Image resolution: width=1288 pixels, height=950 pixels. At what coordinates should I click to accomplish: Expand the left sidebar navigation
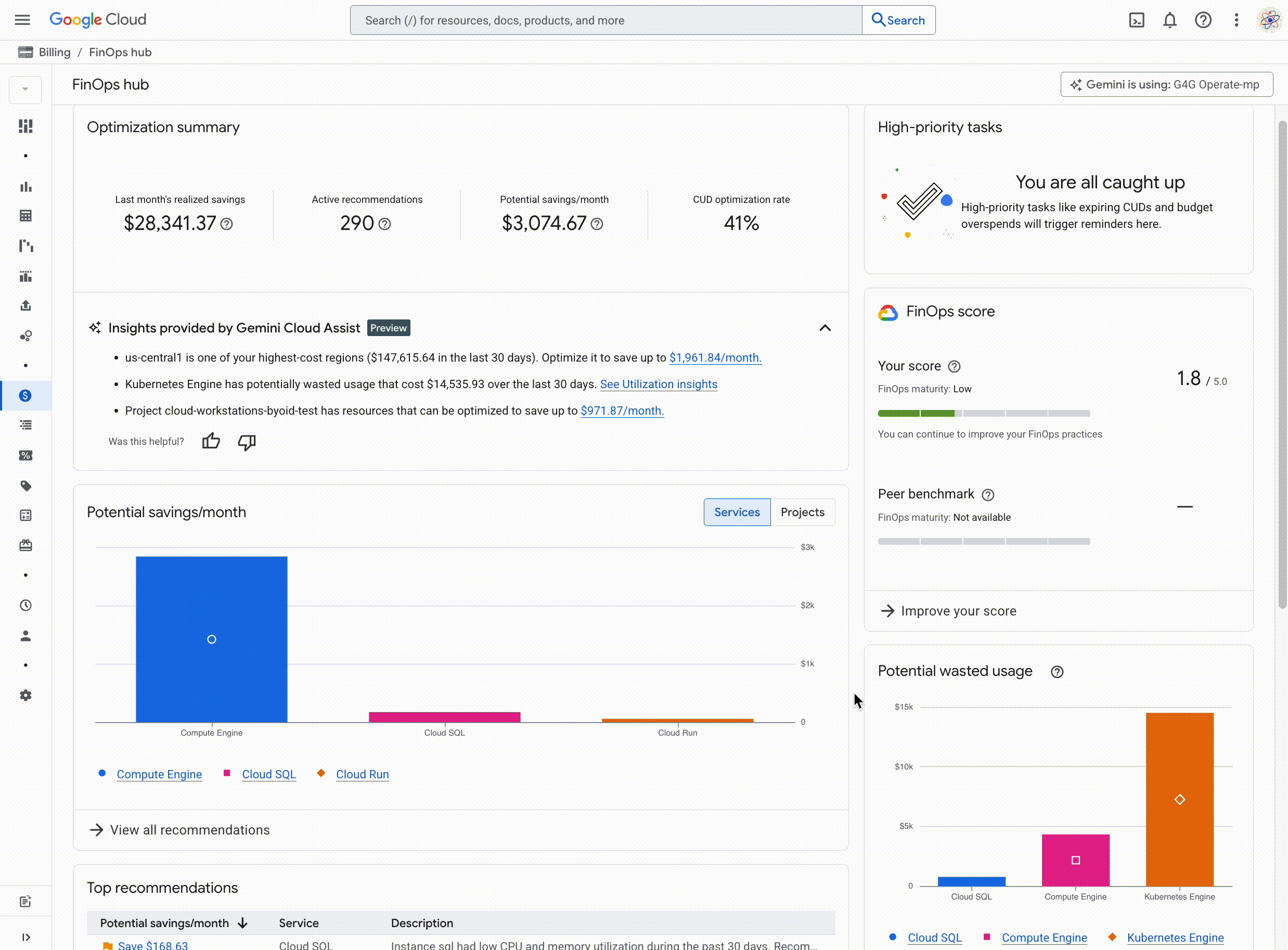(x=25, y=938)
